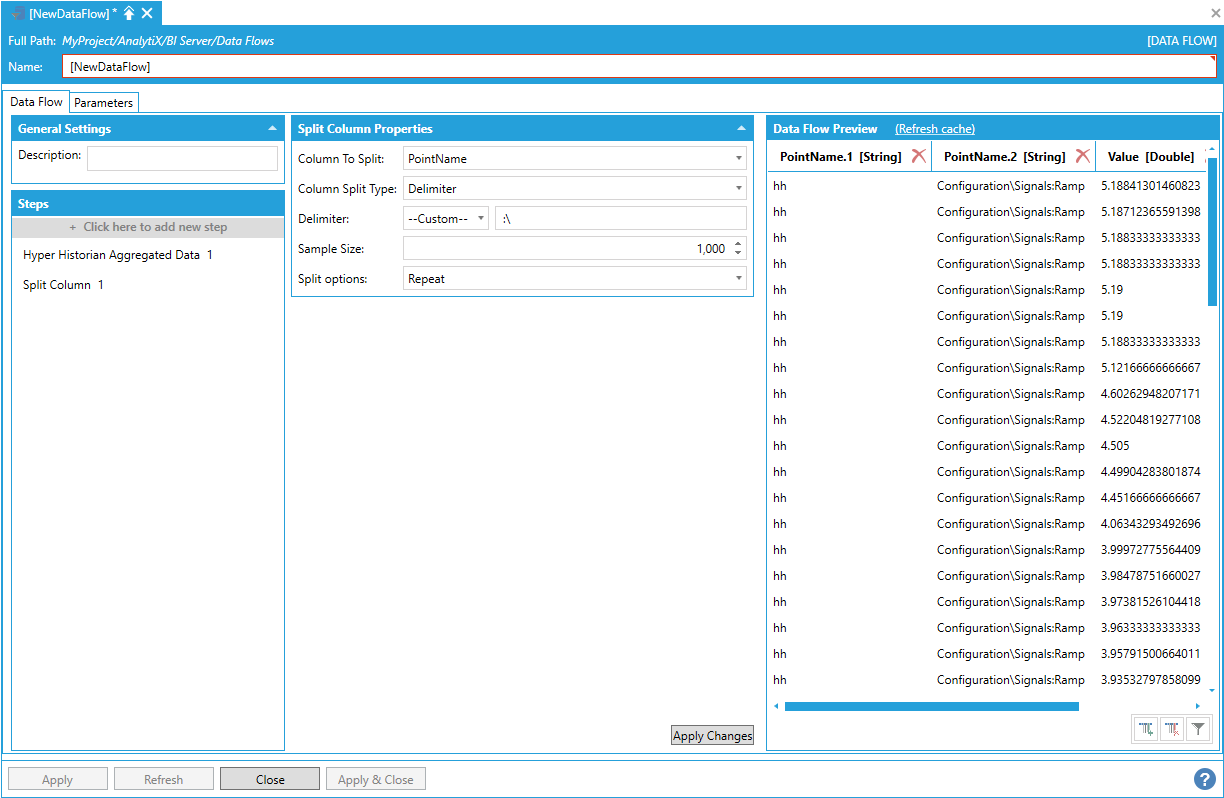1224x798 pixels.
Task: Close the NewDataFlow tab with X
Action: tap(147, 13)
